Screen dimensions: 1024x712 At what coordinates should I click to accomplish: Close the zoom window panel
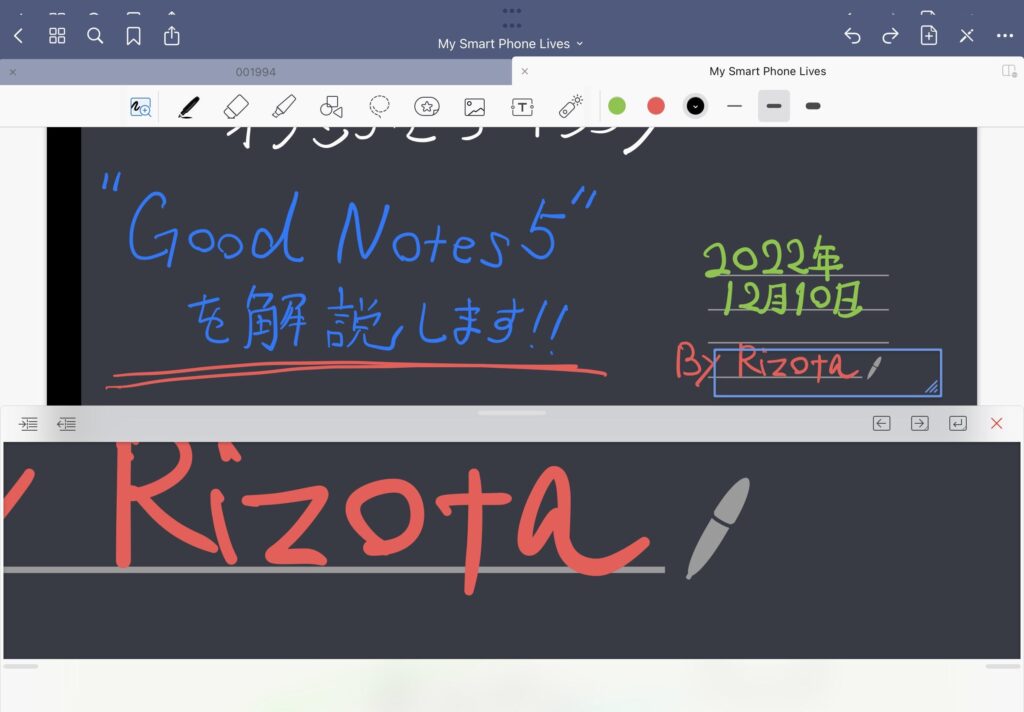pyautogui.click(x=997, y=423)
